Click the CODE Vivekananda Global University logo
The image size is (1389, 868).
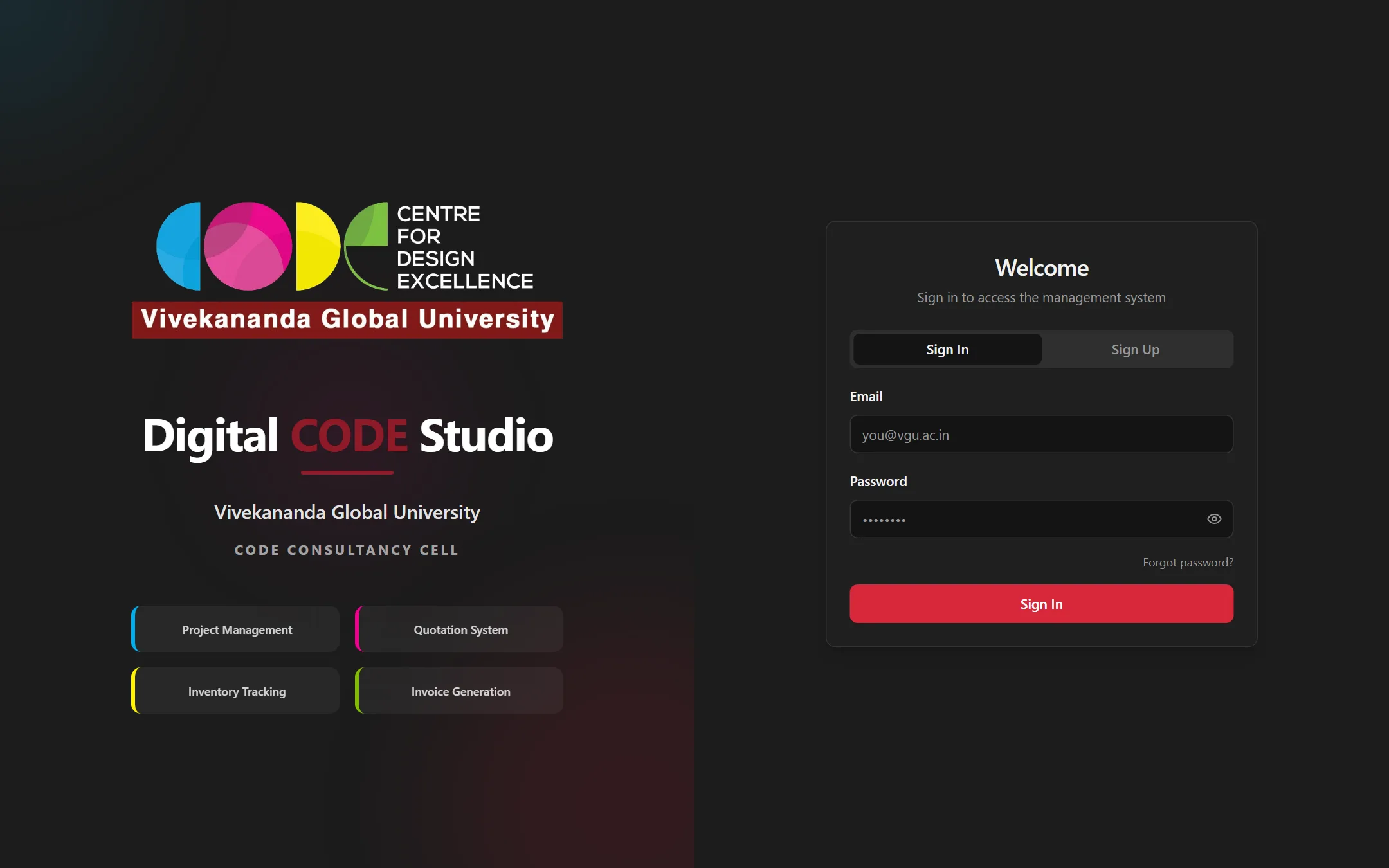pyautogui.click(x=347, y=269)
